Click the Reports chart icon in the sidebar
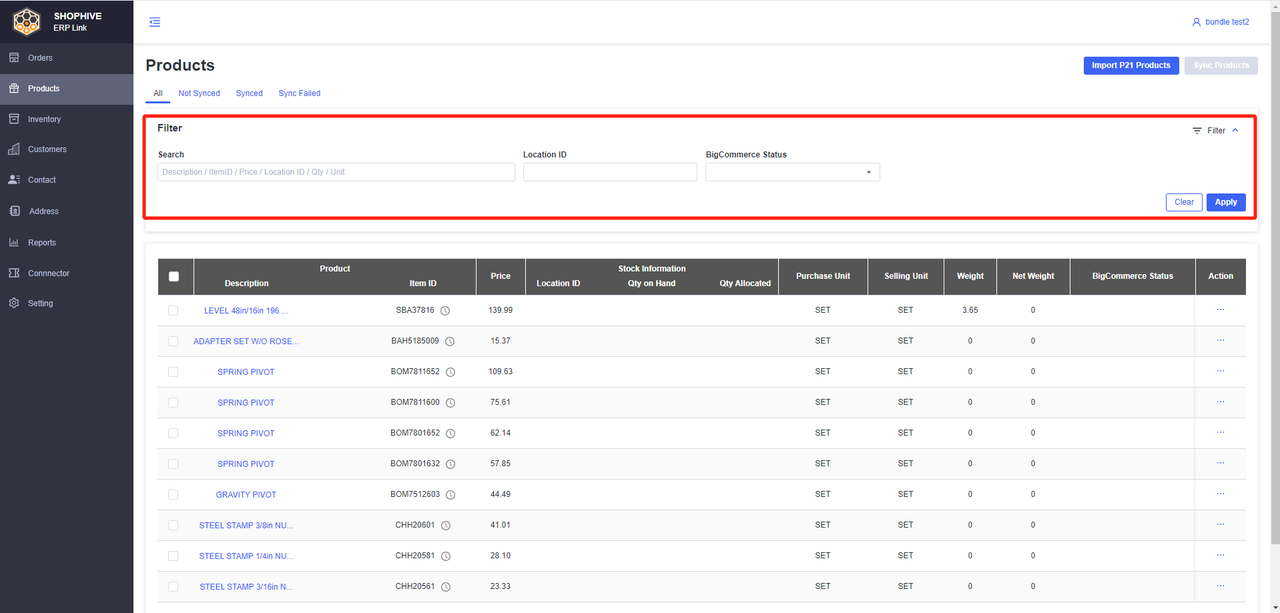The width and height of the screenshot is (1280, 613). (x=14, y=242)
